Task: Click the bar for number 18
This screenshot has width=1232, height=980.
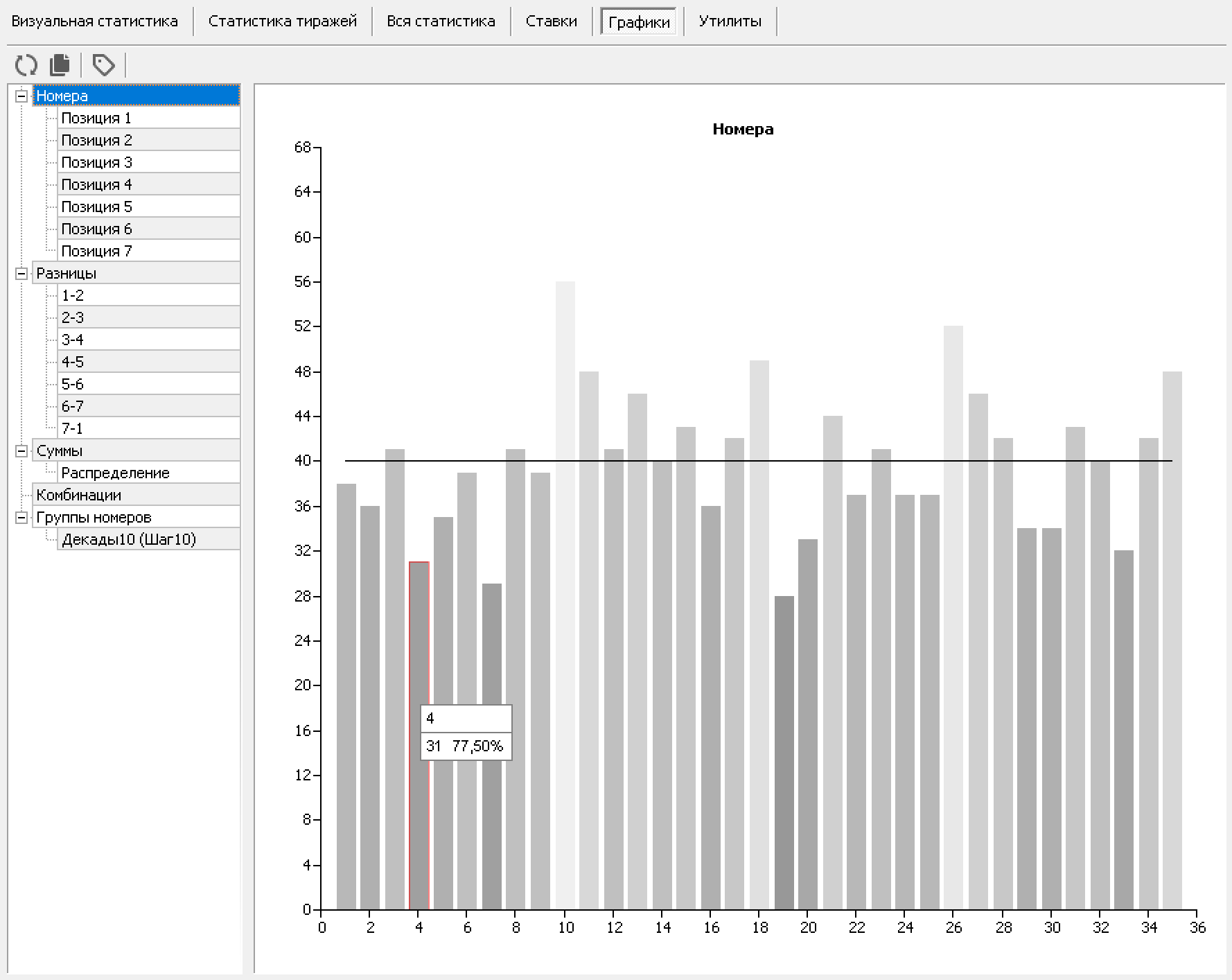Action: click(759, 635)
